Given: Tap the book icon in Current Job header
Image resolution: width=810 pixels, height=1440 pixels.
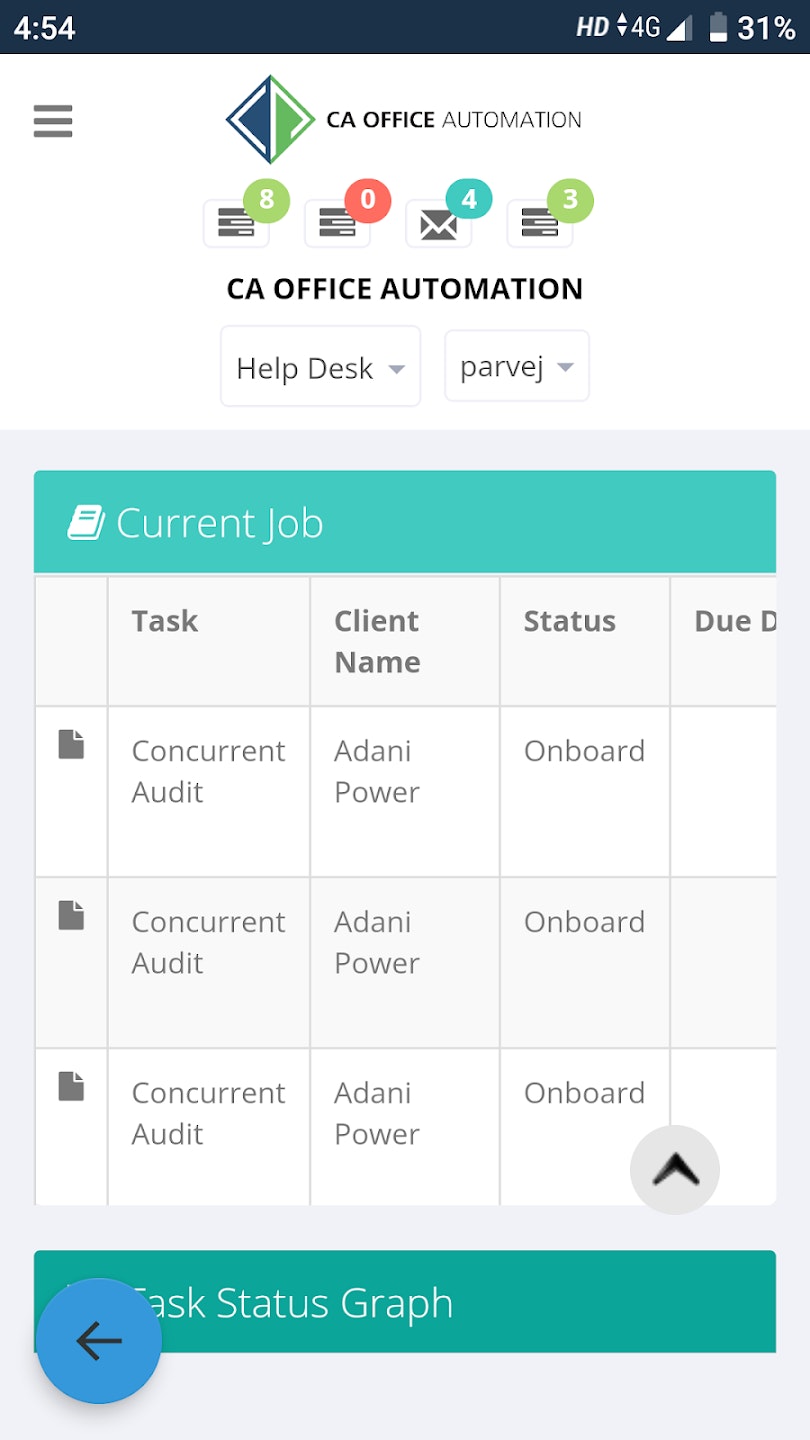Looking at the screenshot, I should tap(85, 521).
